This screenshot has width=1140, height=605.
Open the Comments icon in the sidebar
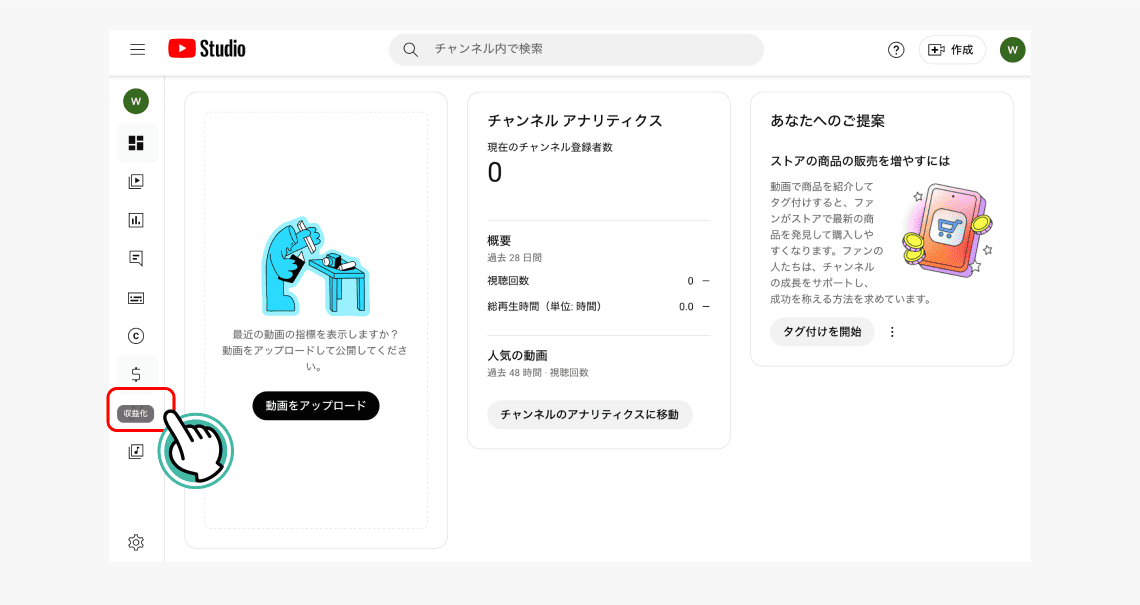[x=136, y=258]
